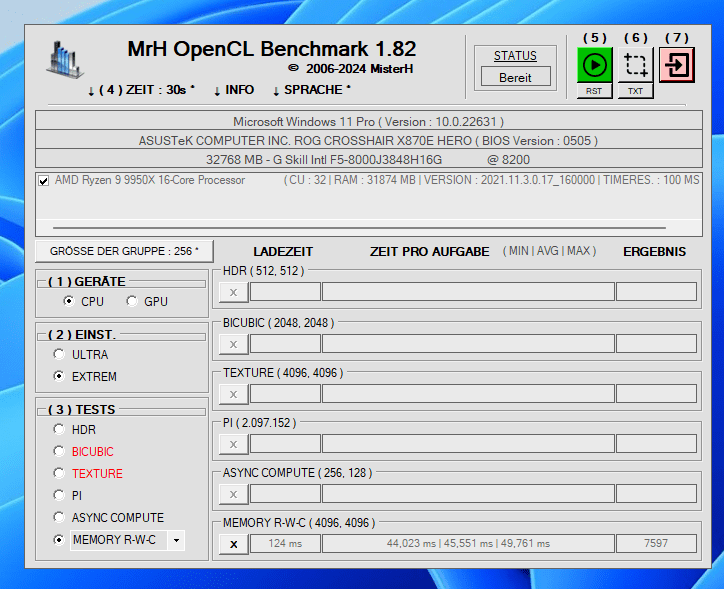Expand the MEMORY R-W-C dropdown arrow
Image resolution: width=724 pixels, height=589 pixels.
coord(176,540)
